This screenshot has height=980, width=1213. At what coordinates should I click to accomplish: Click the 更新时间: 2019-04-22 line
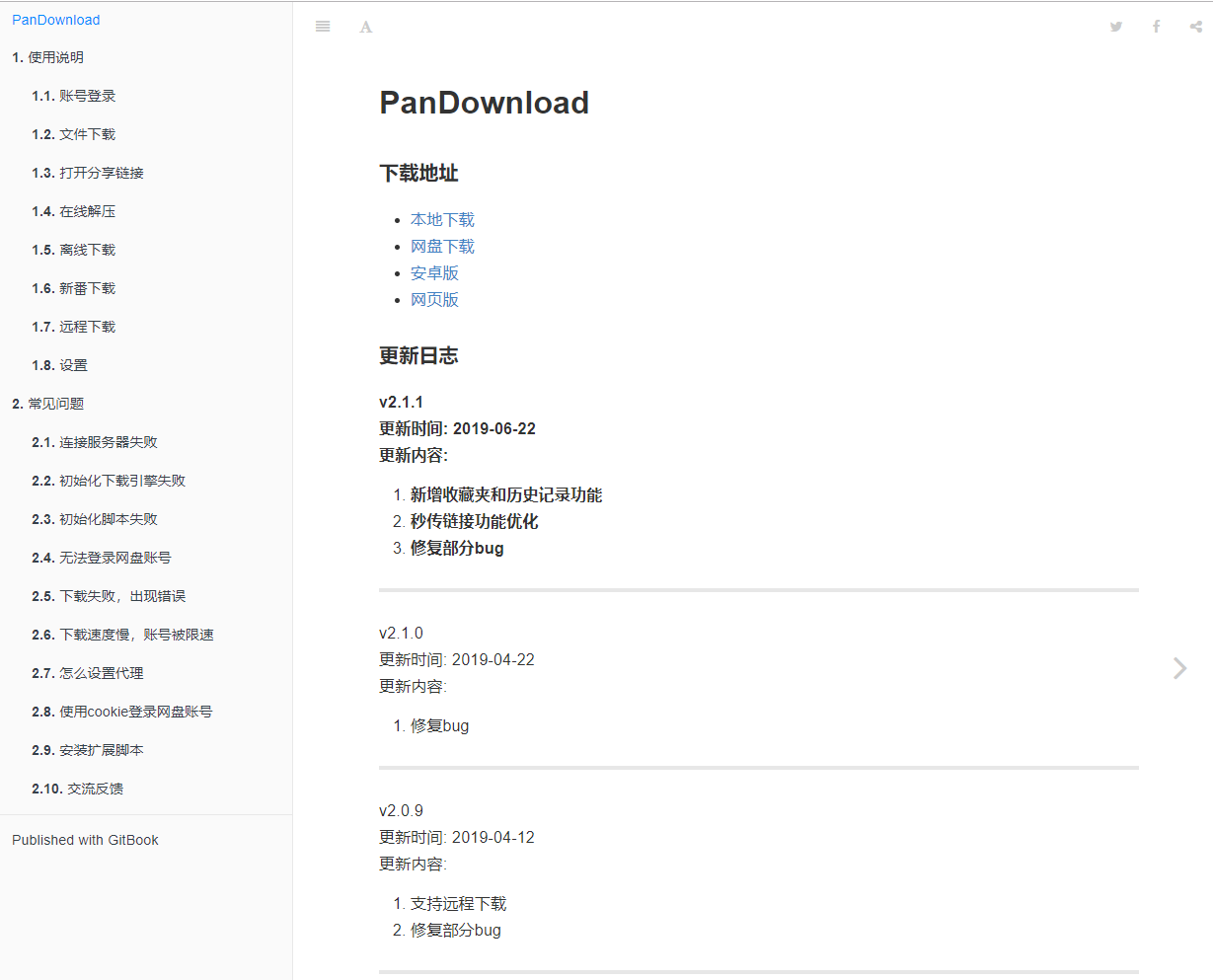(x=457, y=659)
